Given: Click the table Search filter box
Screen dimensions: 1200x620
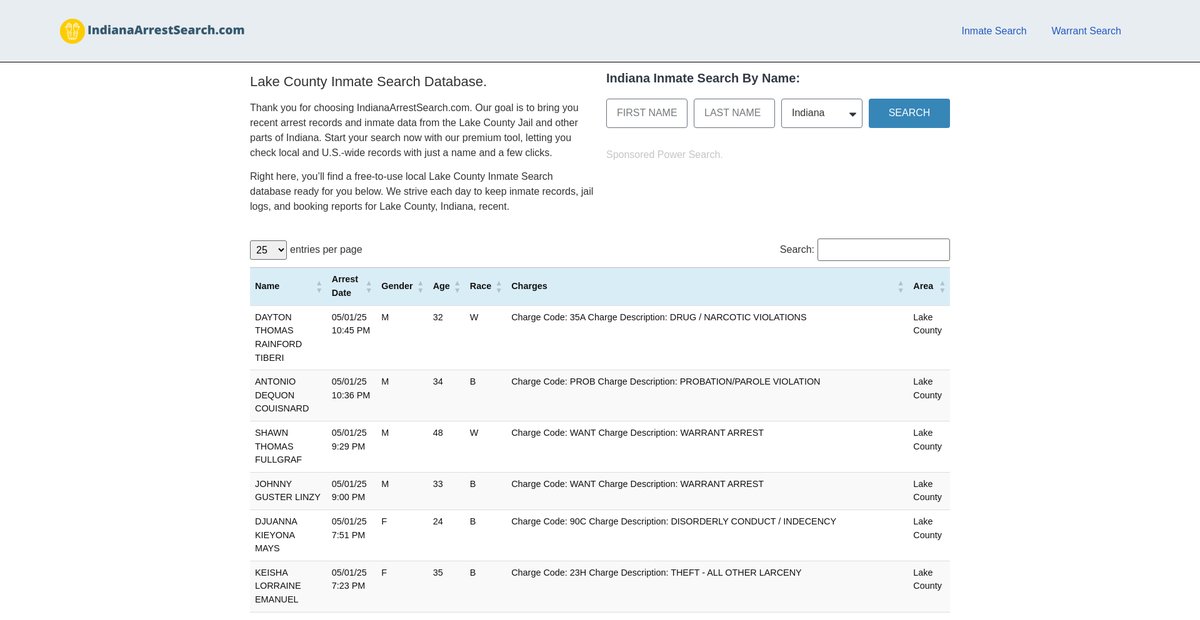Looking at the screenshot, I should [883, 250].
